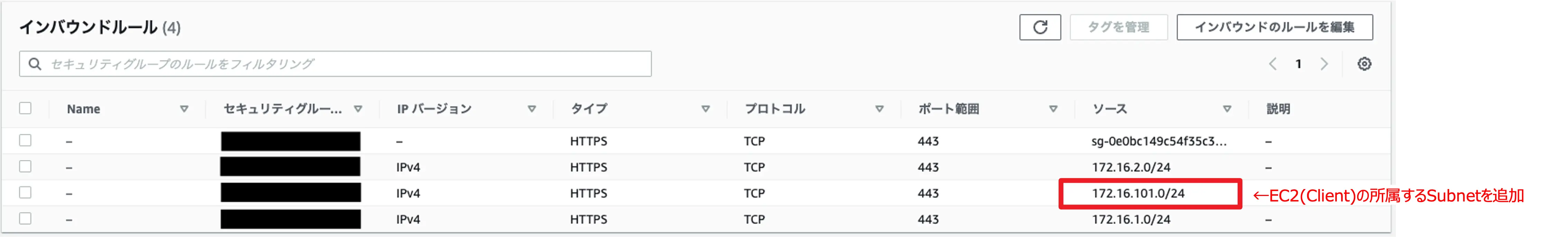Check the row with source 172.16.101.0/24
This screenshot has height=237, width=1568.
25,192
